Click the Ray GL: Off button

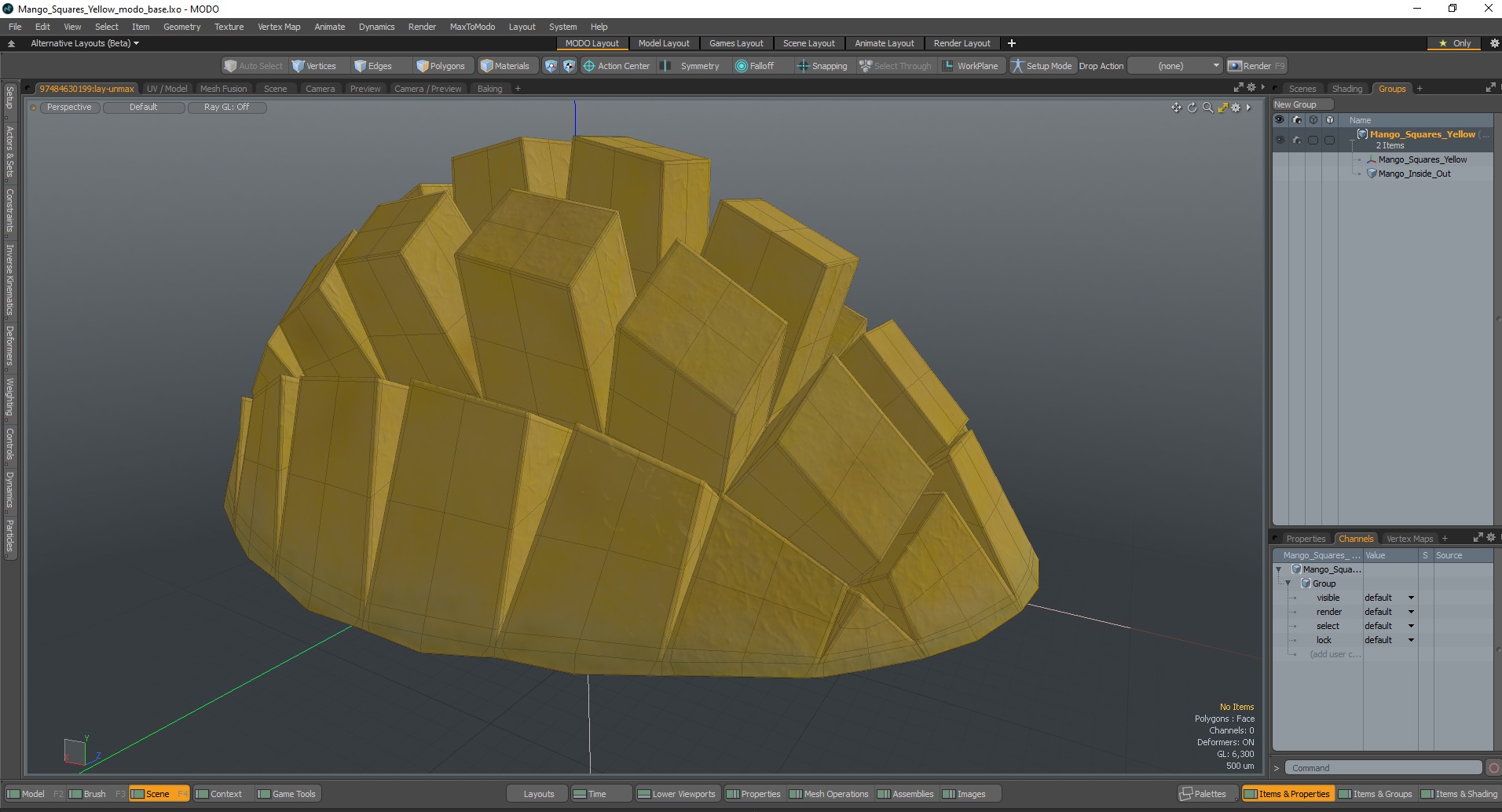[226, 107]
